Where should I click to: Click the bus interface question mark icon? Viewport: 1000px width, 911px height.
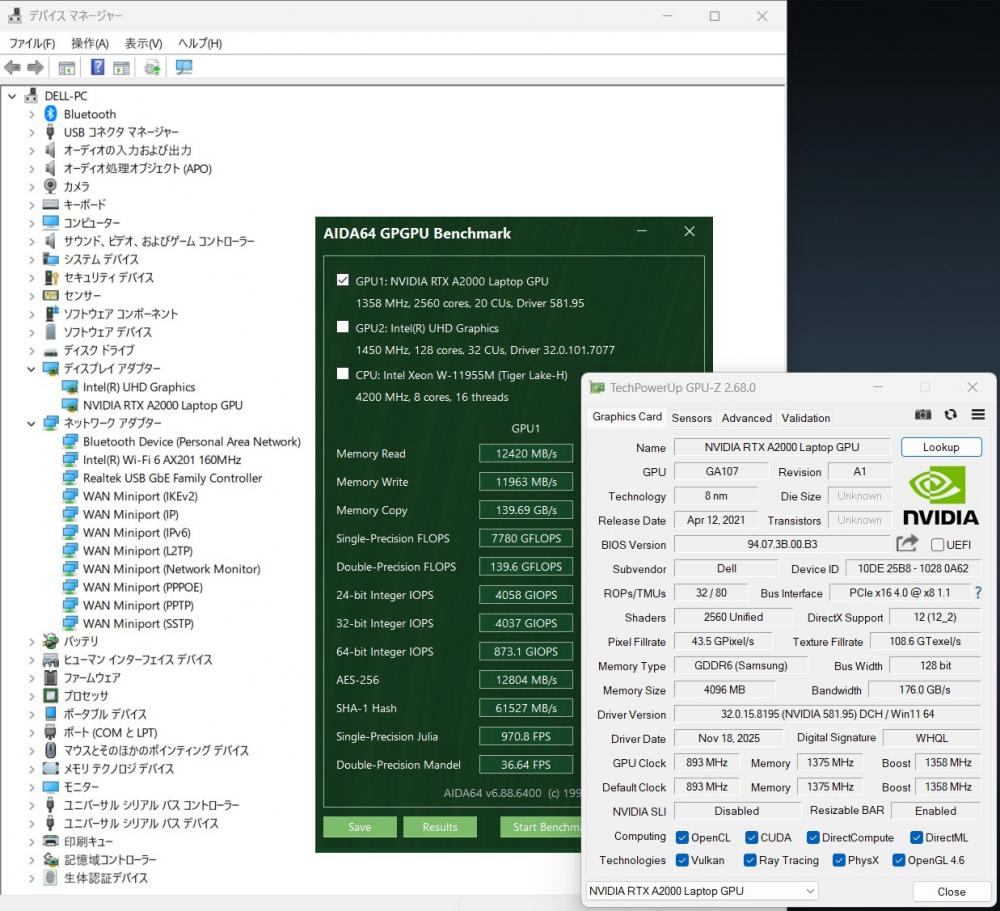pyautogui.click(x=977, y=593)
